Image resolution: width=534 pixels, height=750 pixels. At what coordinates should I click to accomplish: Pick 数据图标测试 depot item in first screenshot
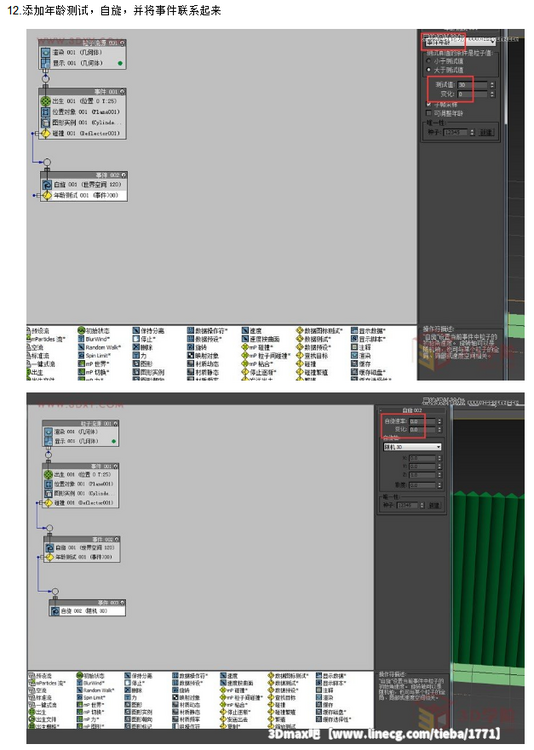click(x=319, y=331)
